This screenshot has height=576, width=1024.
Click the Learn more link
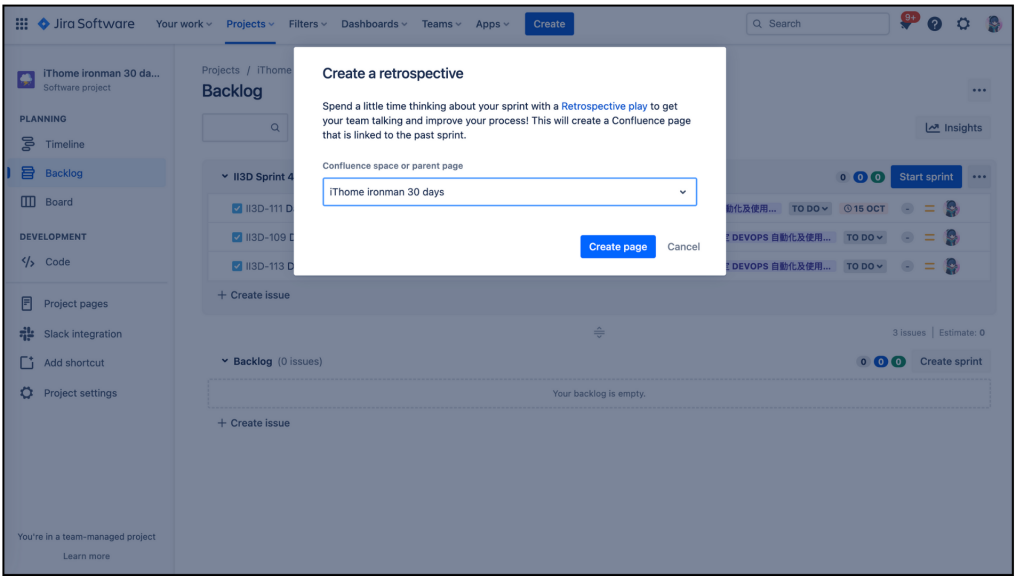click(x=86, y=556)
